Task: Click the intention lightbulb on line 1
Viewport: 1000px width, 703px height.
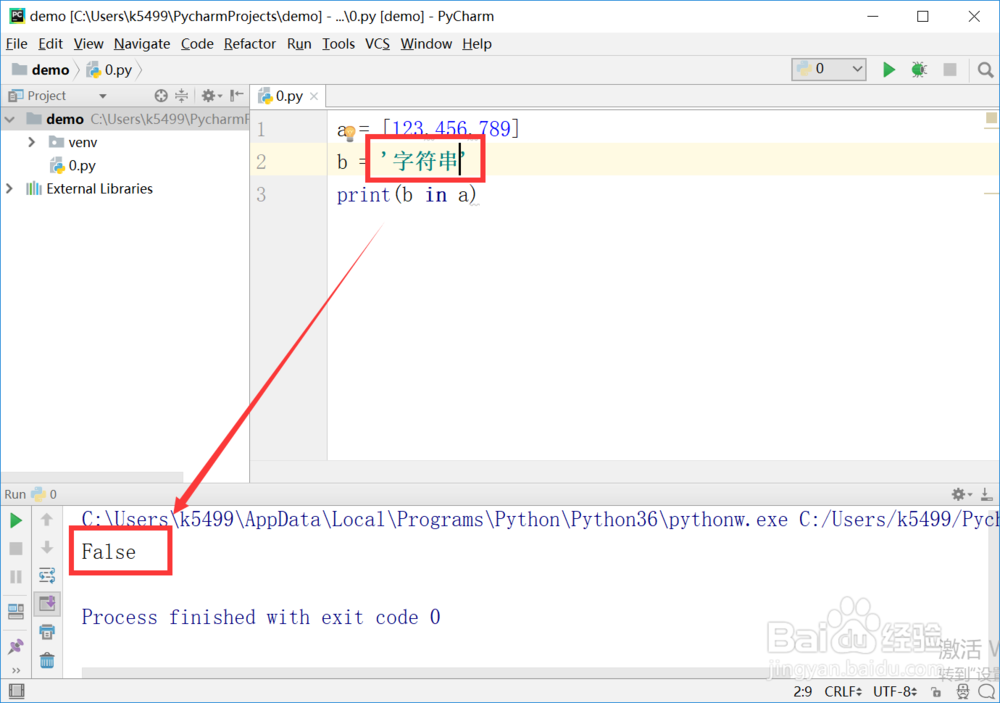Action: point(349,134)
